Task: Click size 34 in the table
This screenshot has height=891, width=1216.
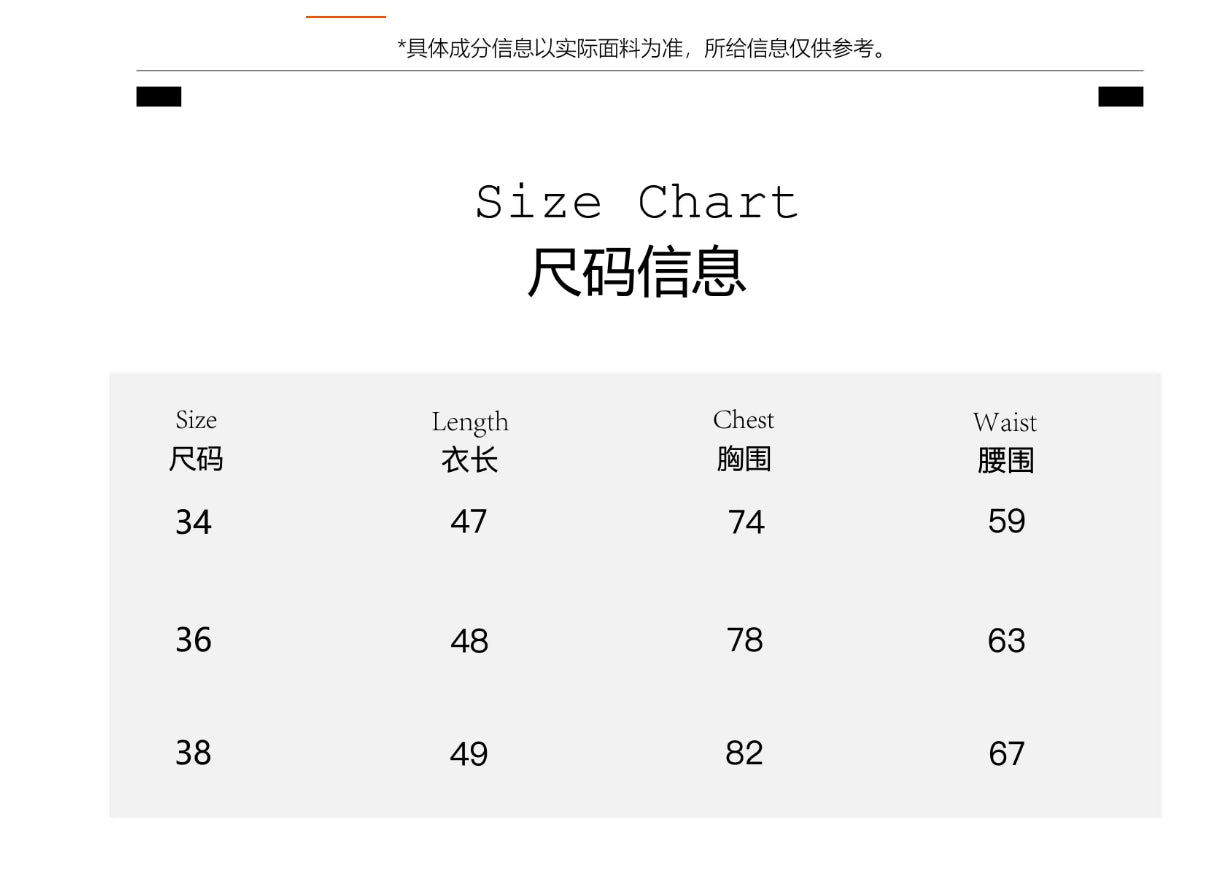Action: tap(193, 522)
